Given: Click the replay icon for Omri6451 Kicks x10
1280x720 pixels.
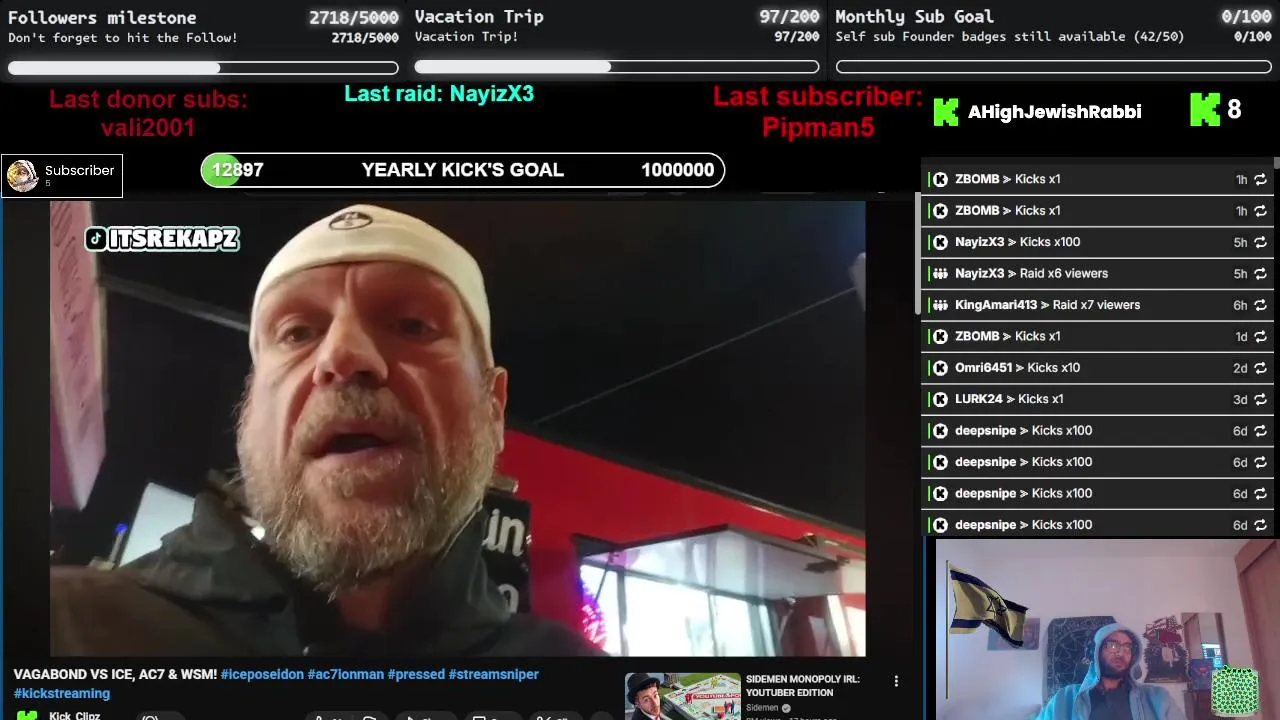Looking at the screenshot, I should point(1260,368).
